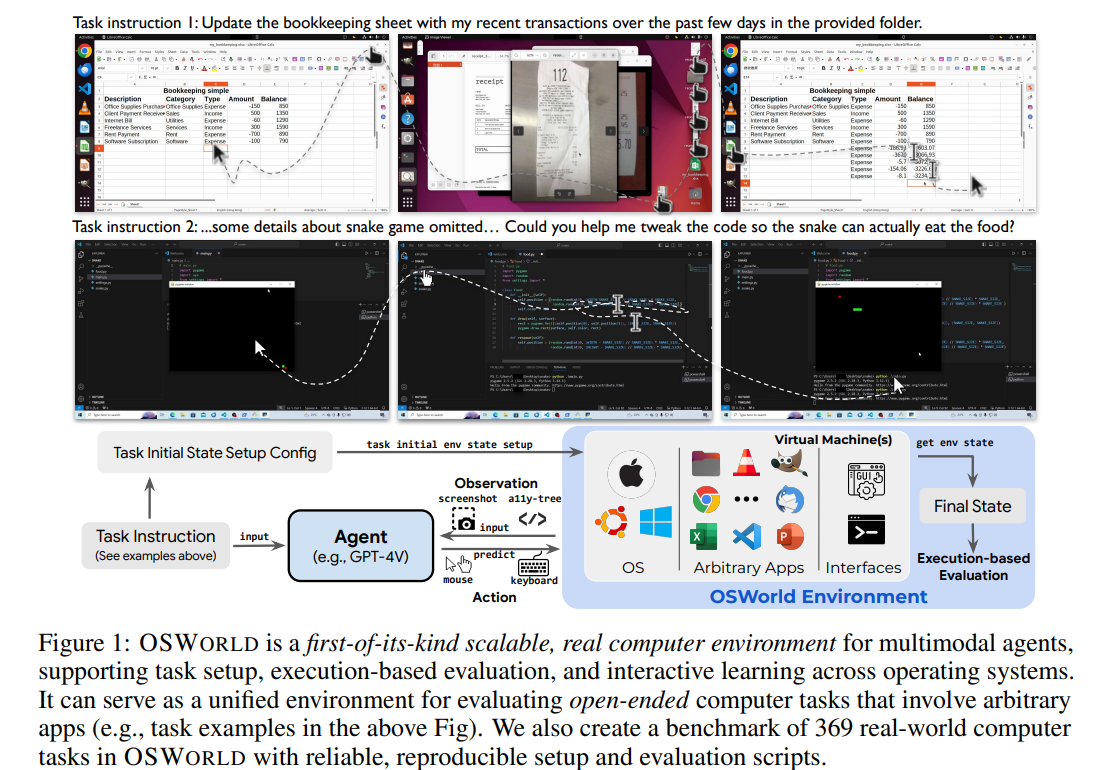The width and height of the screenshot is (1103, 770).
Task: Open the Thunderbird icon in Arbitrary Apps
Action: click(789, 499)
